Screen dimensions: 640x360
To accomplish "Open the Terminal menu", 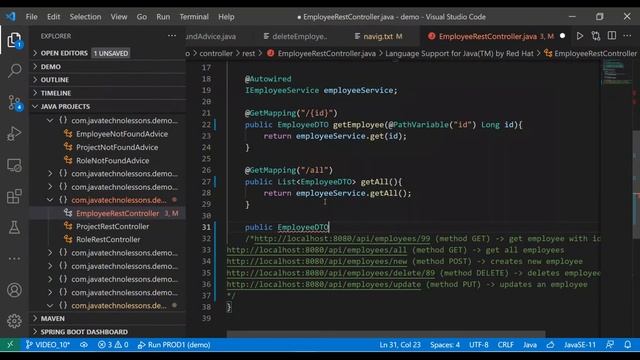I will (x=194, y=17).
